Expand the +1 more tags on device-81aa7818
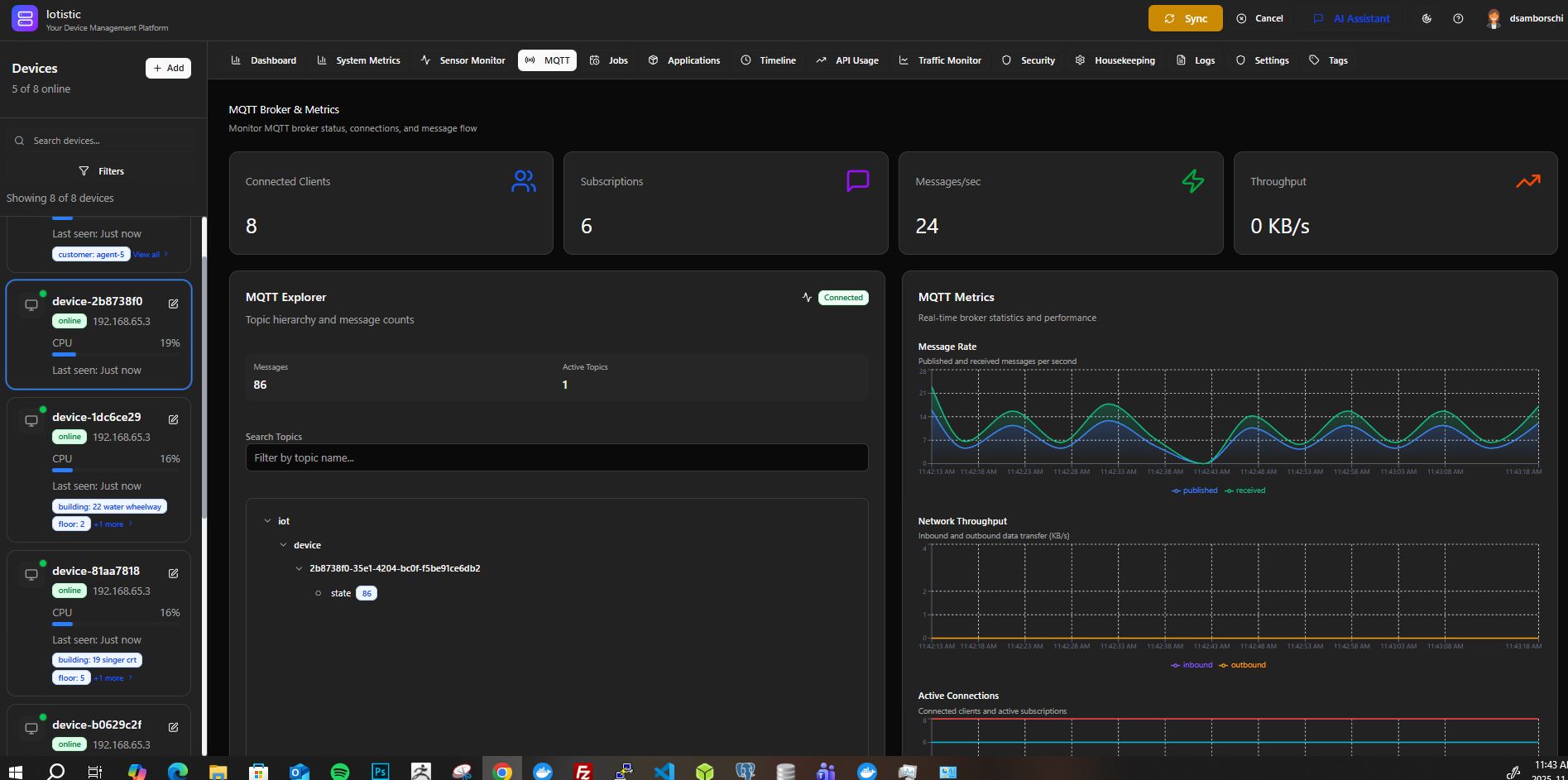1568x780 pixels. 108,677
